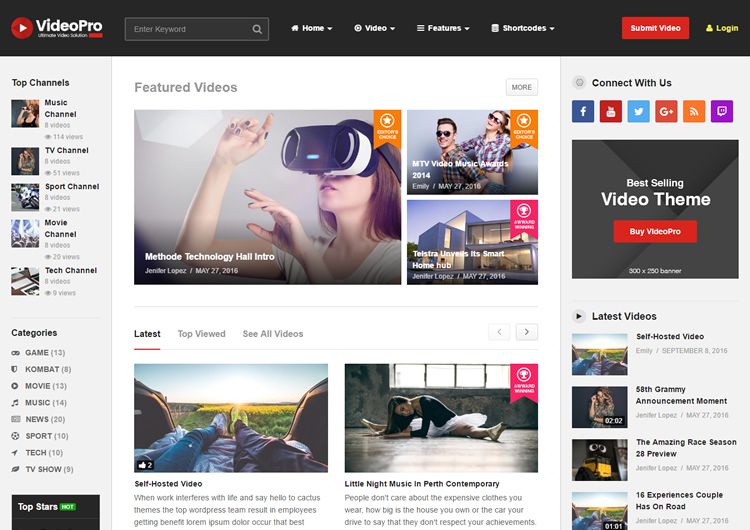Go to next videos with right arrow
This screenshot has width=750, height=530.
(527, 332)
